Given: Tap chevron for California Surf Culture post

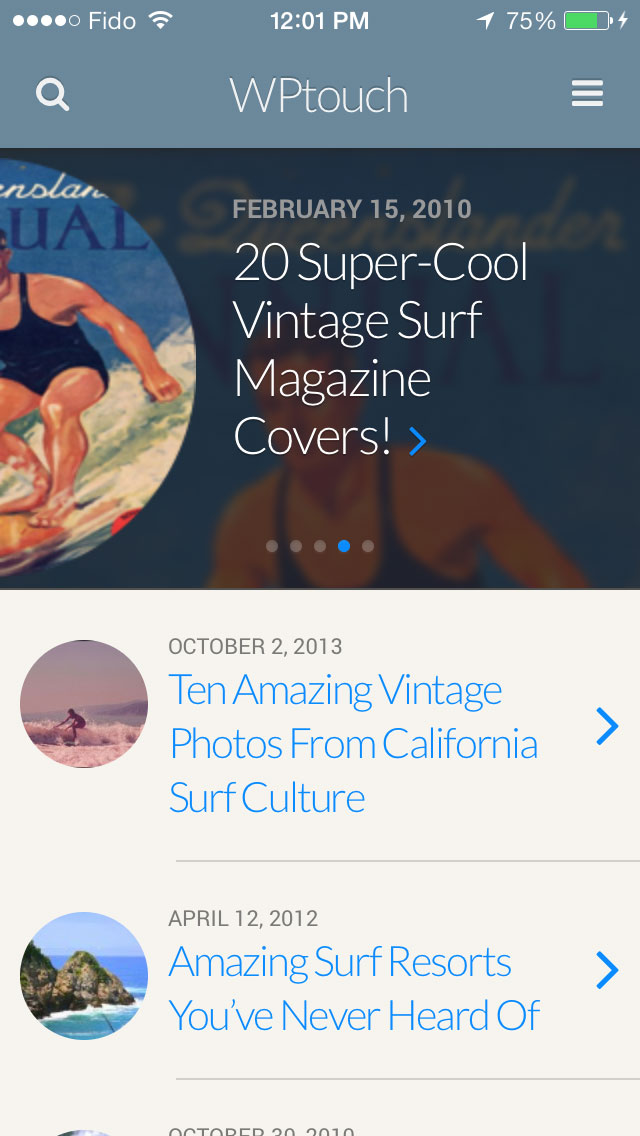Looking at the screenshot, I should point(607,726).
